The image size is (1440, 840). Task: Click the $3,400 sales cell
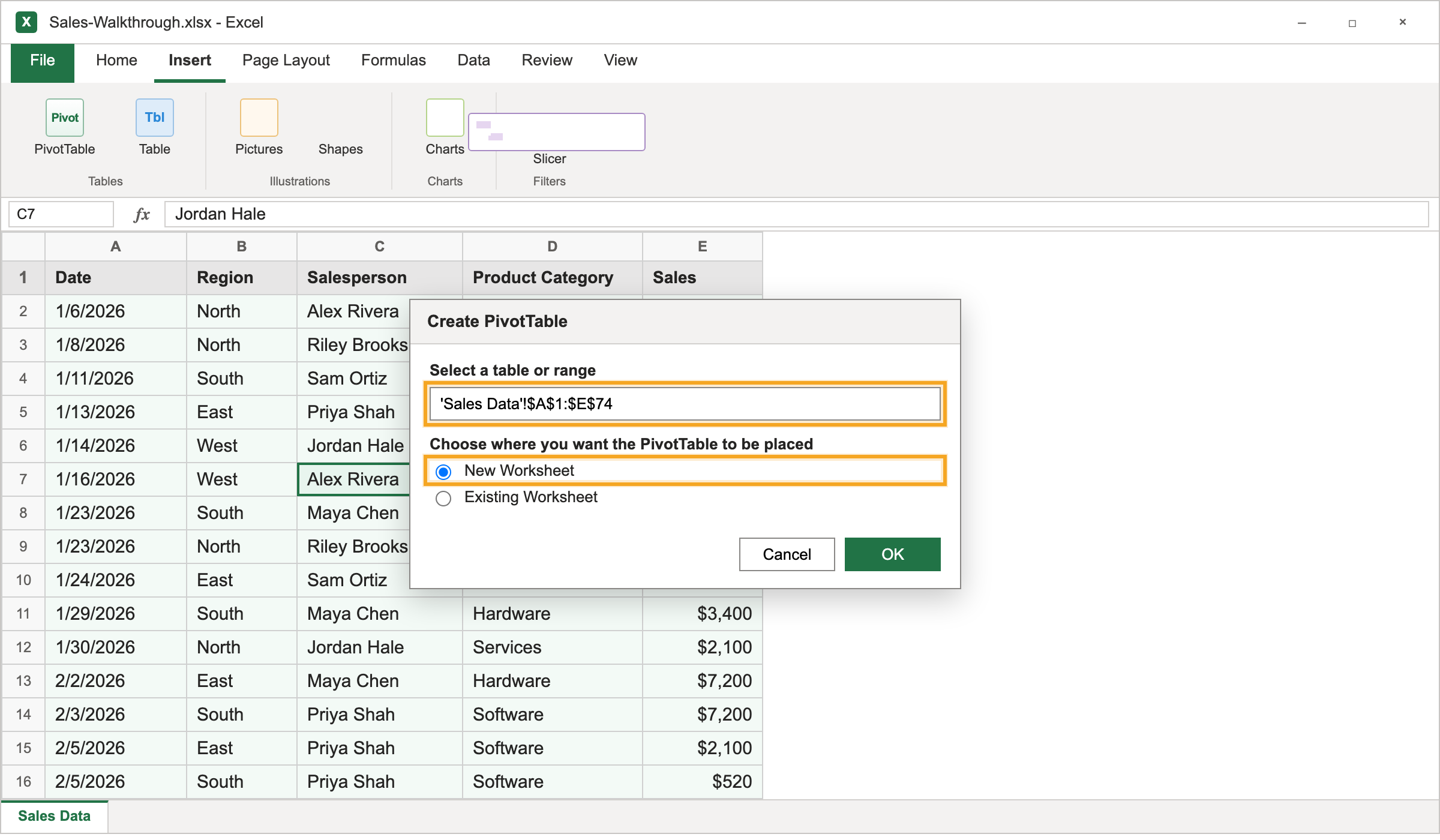(x=703, y=614)
